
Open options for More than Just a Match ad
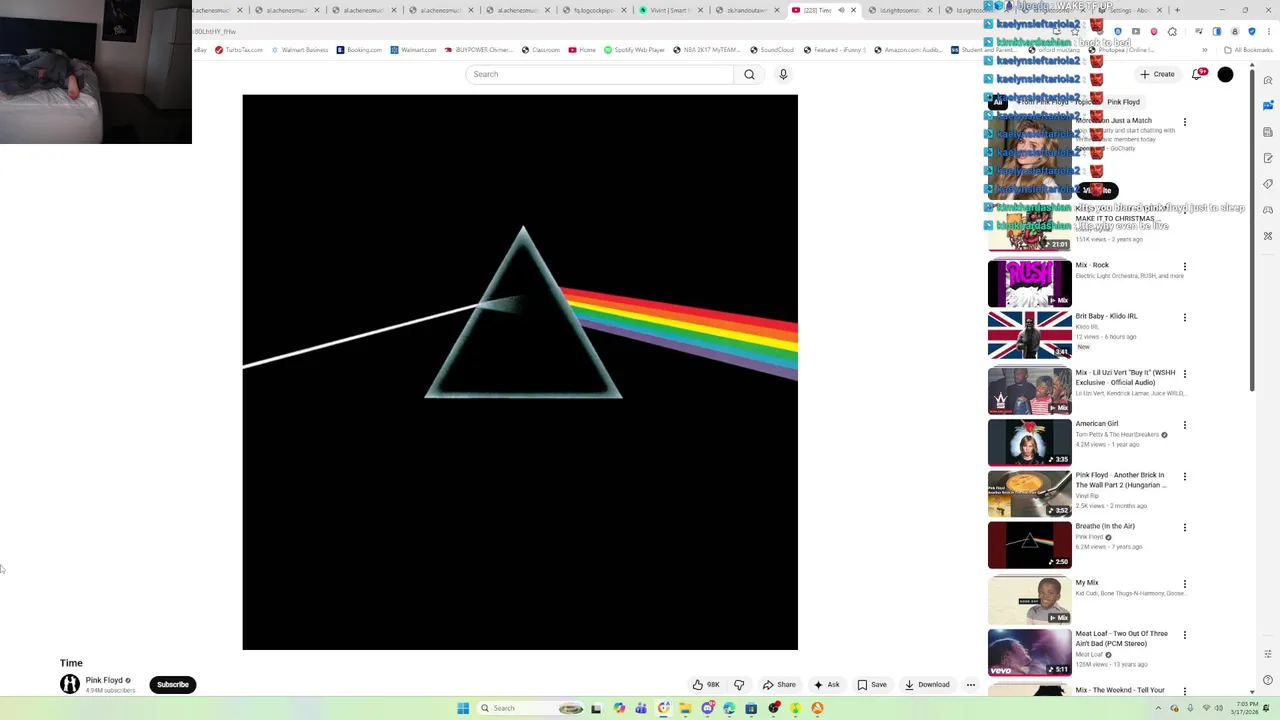[x=1185, y=122]
